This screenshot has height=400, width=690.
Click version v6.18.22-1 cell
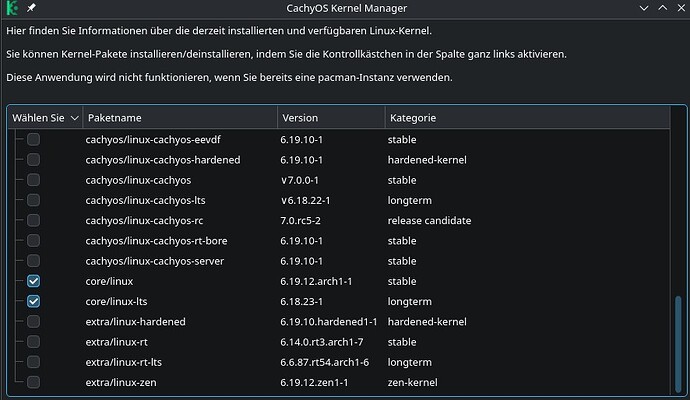[x=305, y=200]
